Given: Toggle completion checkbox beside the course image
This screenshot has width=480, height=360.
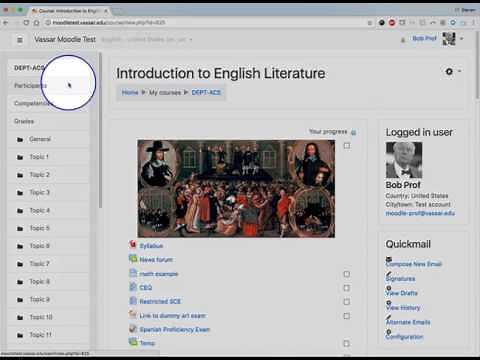Looking at the screenshot, I should click(x=347, y=146).
